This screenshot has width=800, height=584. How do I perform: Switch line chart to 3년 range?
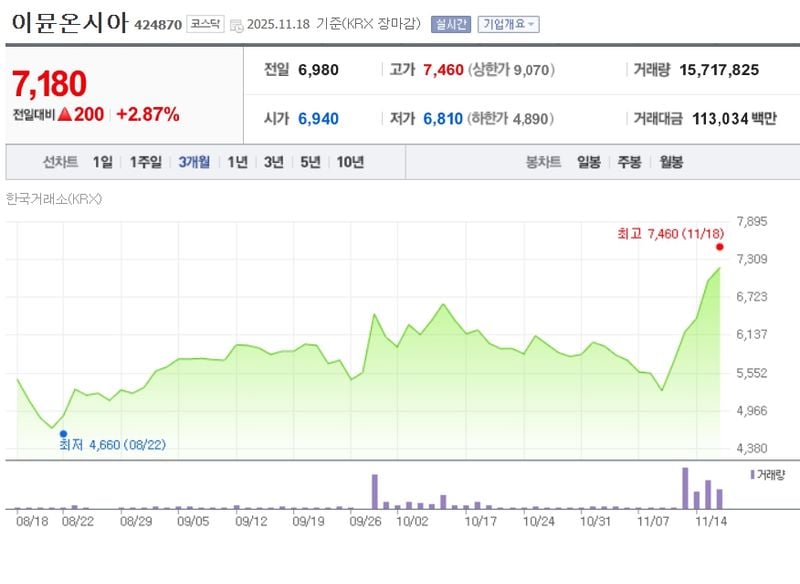tap(273, 162)
